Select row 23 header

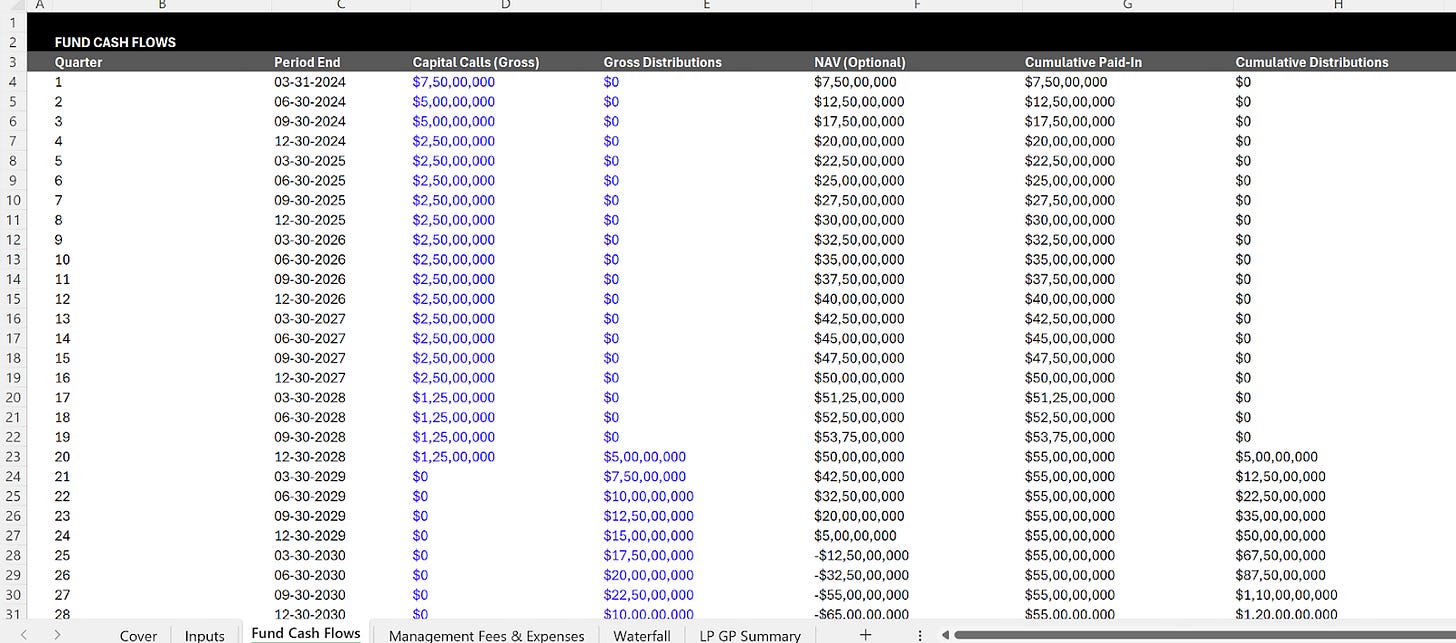pos(13,457)
